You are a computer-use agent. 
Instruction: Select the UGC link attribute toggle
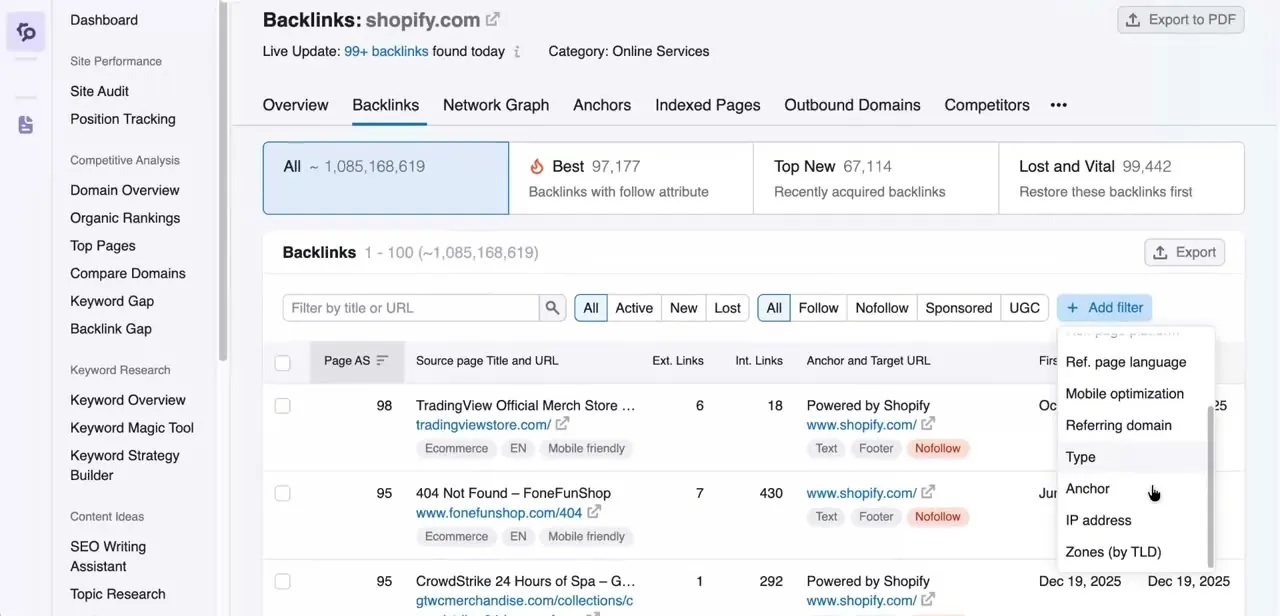pyautogui.click(x=1025, y=308)
